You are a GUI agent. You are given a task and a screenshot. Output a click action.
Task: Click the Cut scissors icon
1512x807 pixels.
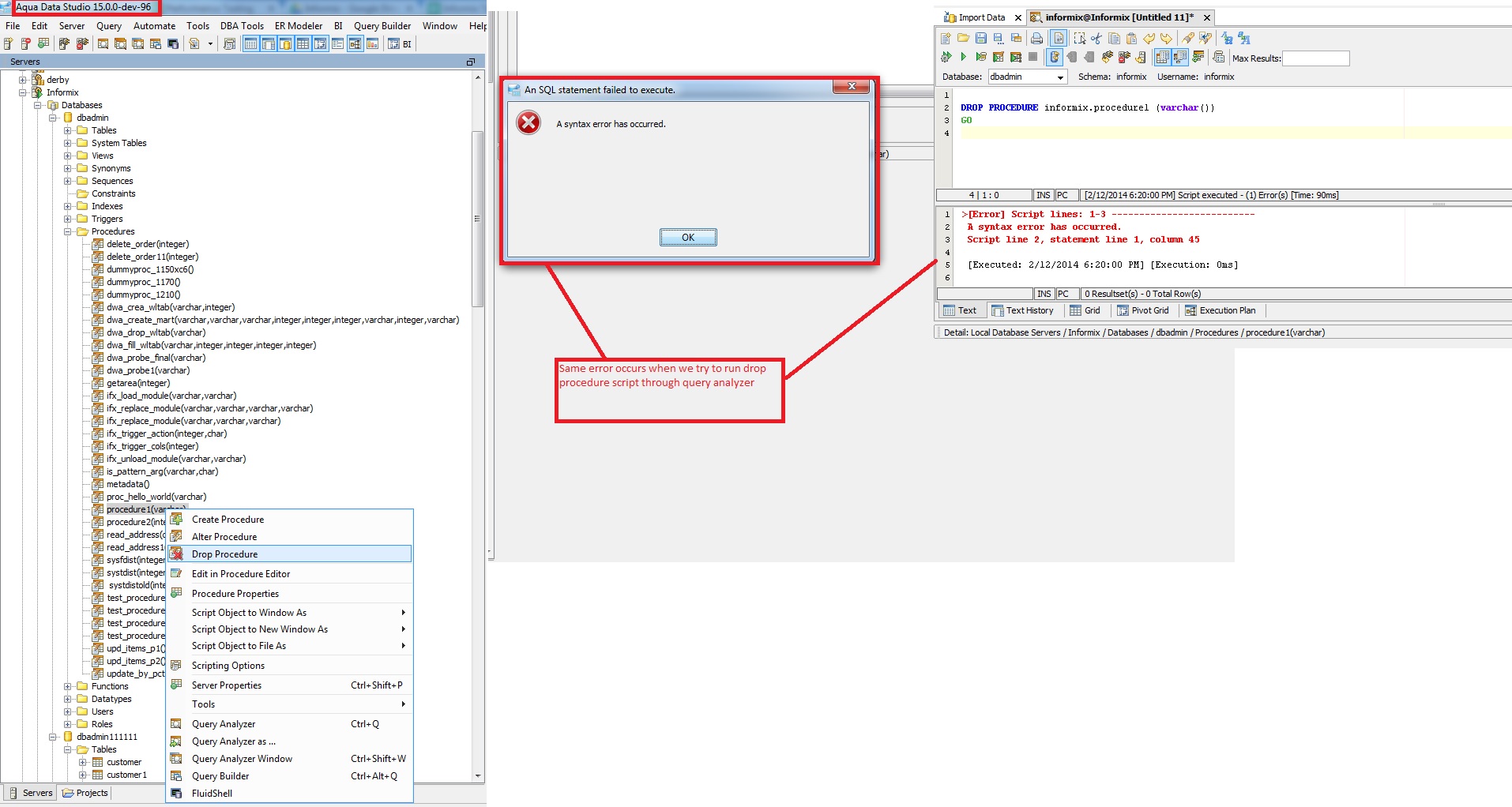click(x=1096, y=38)
